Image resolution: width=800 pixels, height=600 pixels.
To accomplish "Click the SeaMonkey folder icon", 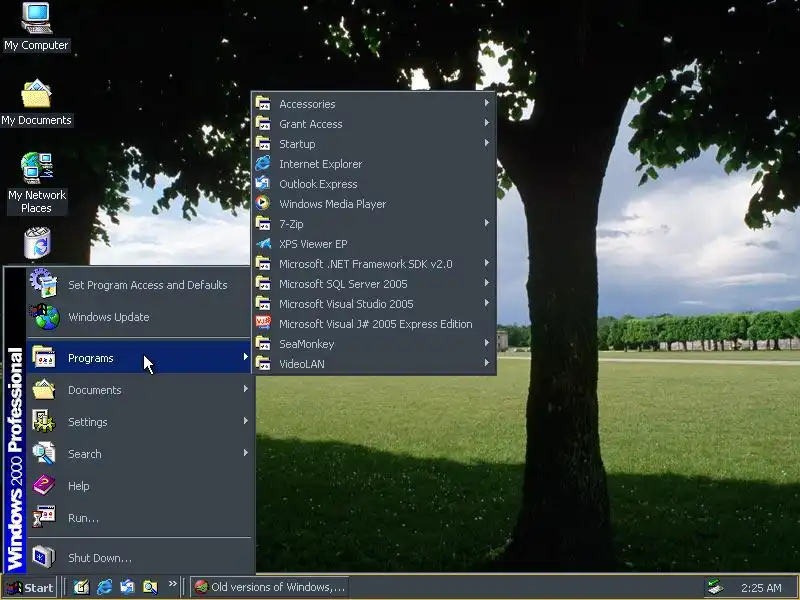I will point(263,343).
